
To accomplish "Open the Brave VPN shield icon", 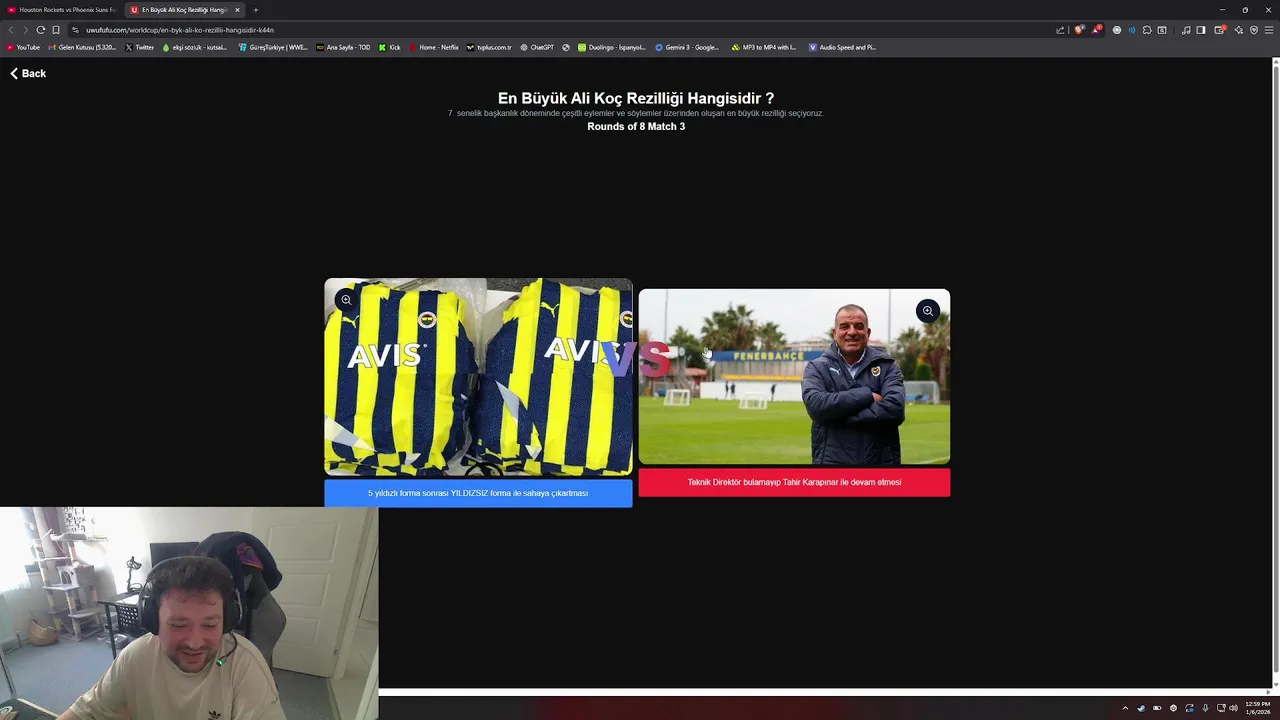I will (1254, 30).
